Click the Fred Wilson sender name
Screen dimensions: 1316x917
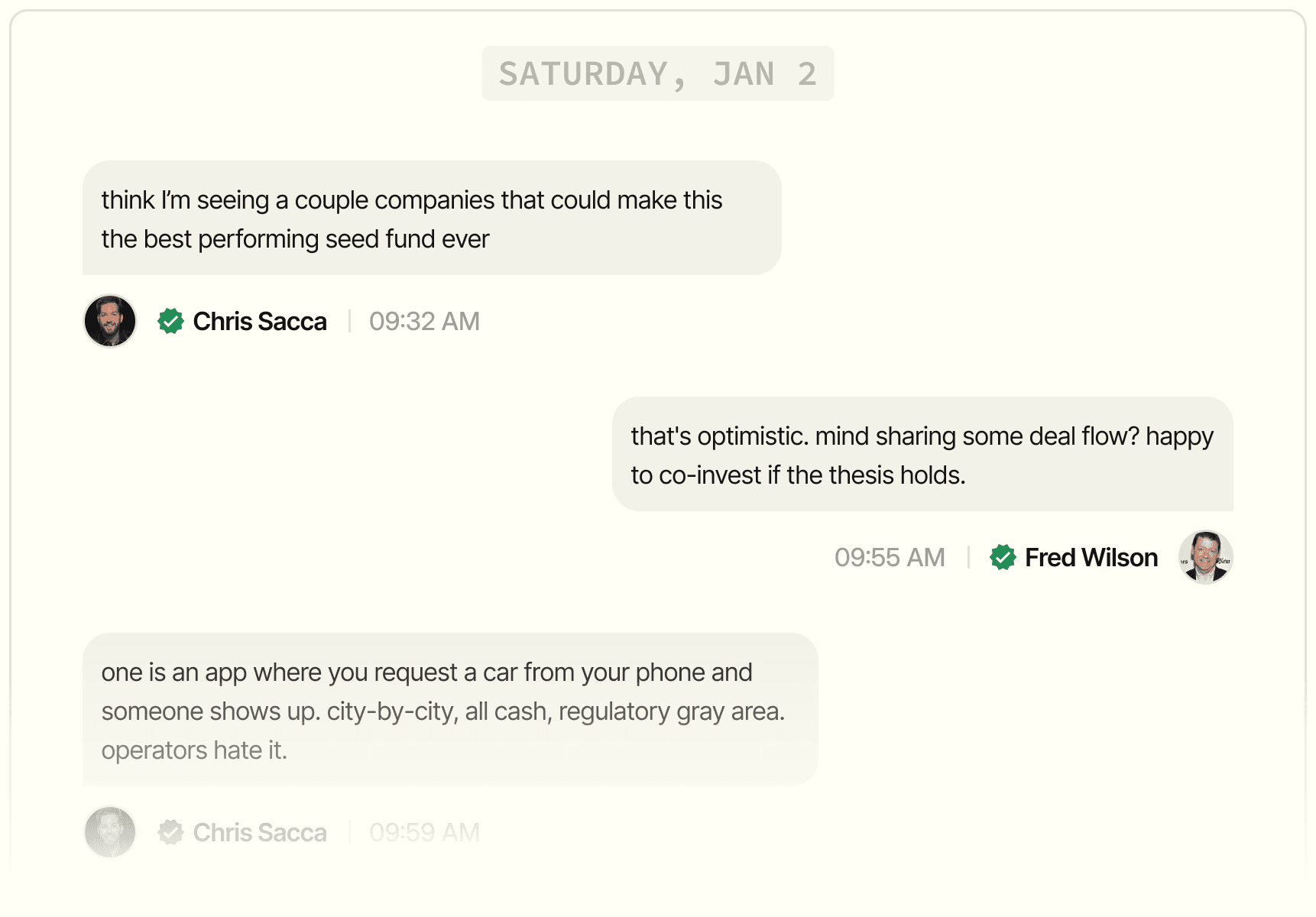(x=1091, y=557)
